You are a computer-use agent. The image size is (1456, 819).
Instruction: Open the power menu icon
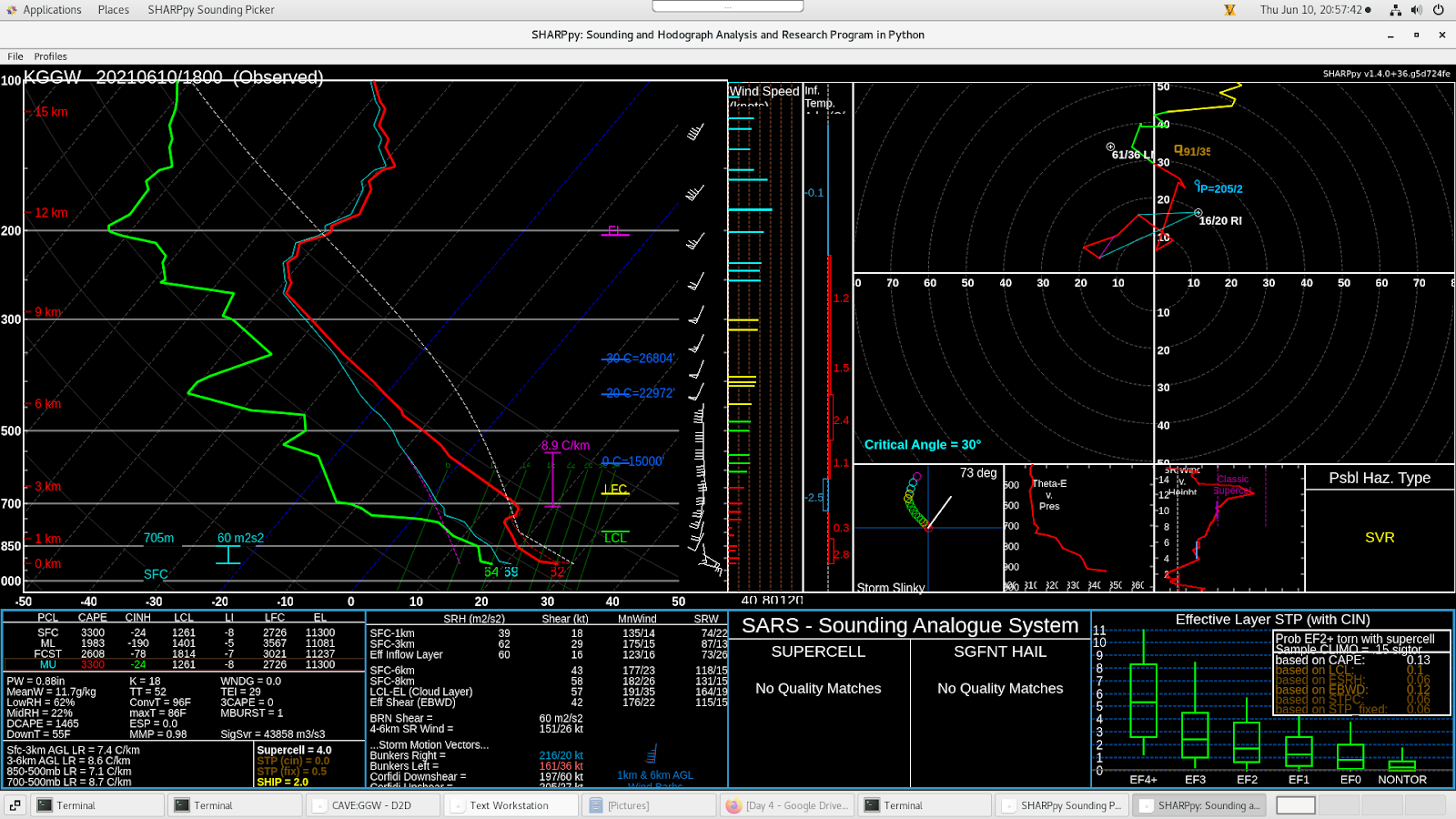click(x=1439, y=10)
